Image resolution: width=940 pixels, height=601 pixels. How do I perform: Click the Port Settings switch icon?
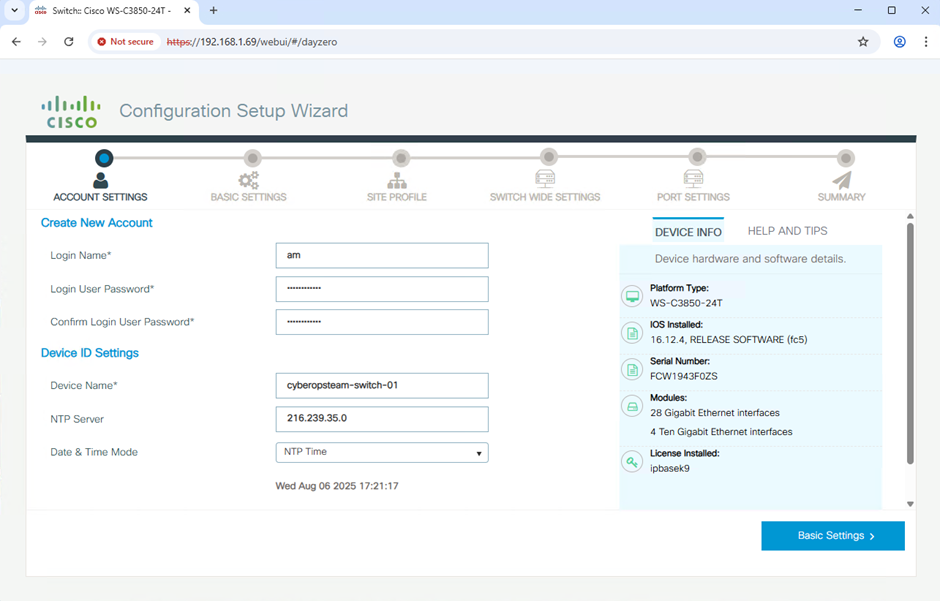pyautogui.click(x=693, y=179)
